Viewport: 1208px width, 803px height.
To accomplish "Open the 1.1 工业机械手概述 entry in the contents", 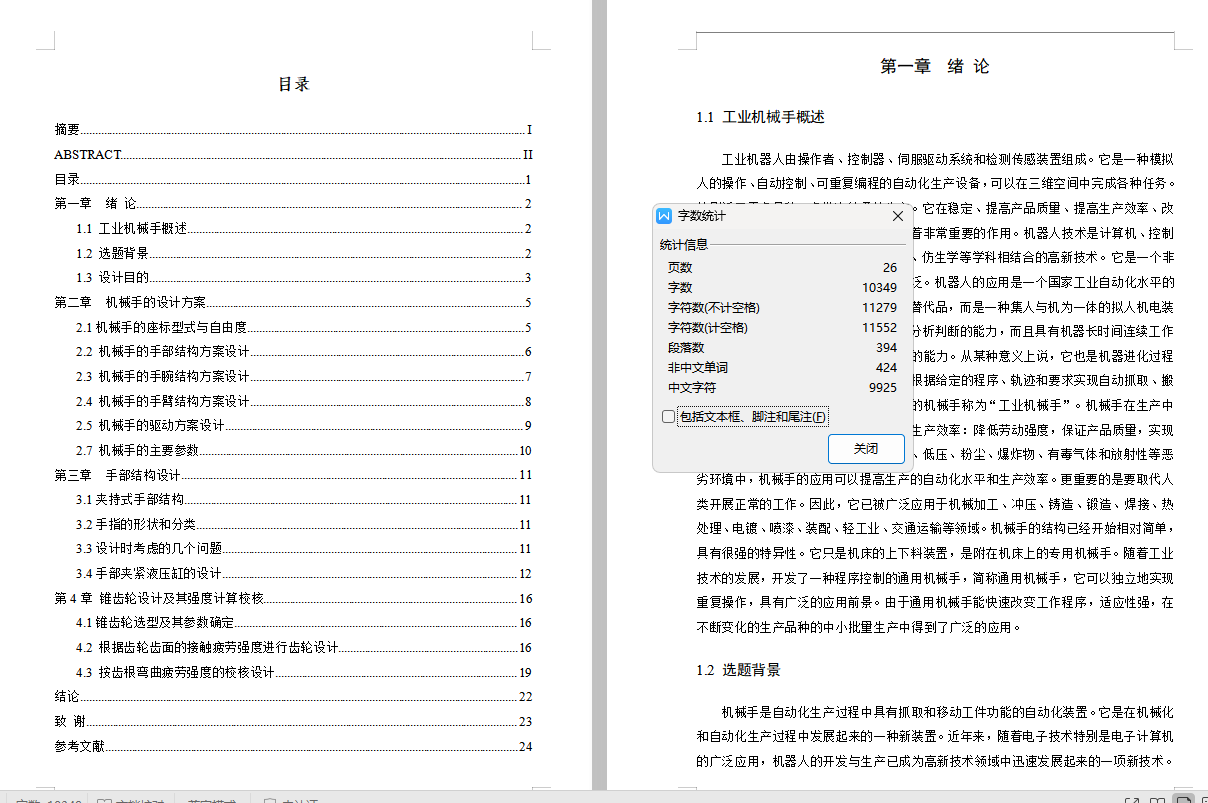I will [304, 229].
